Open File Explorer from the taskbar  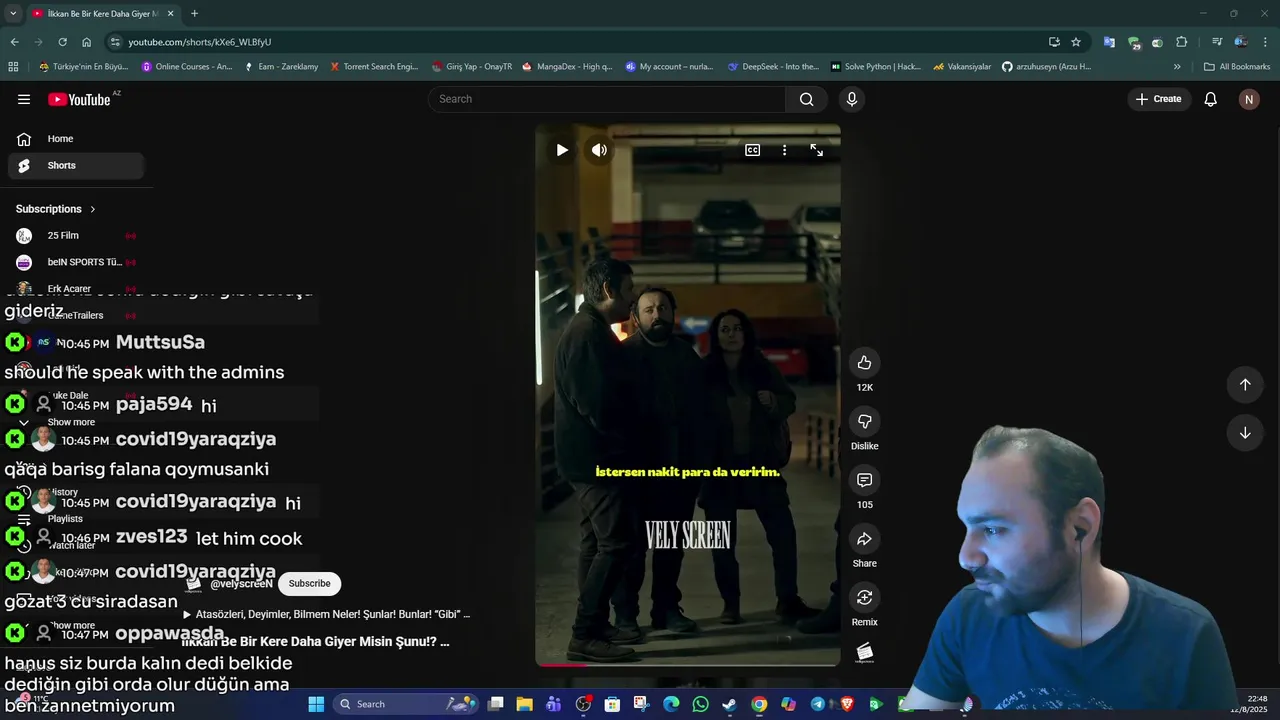click(524, 704)
